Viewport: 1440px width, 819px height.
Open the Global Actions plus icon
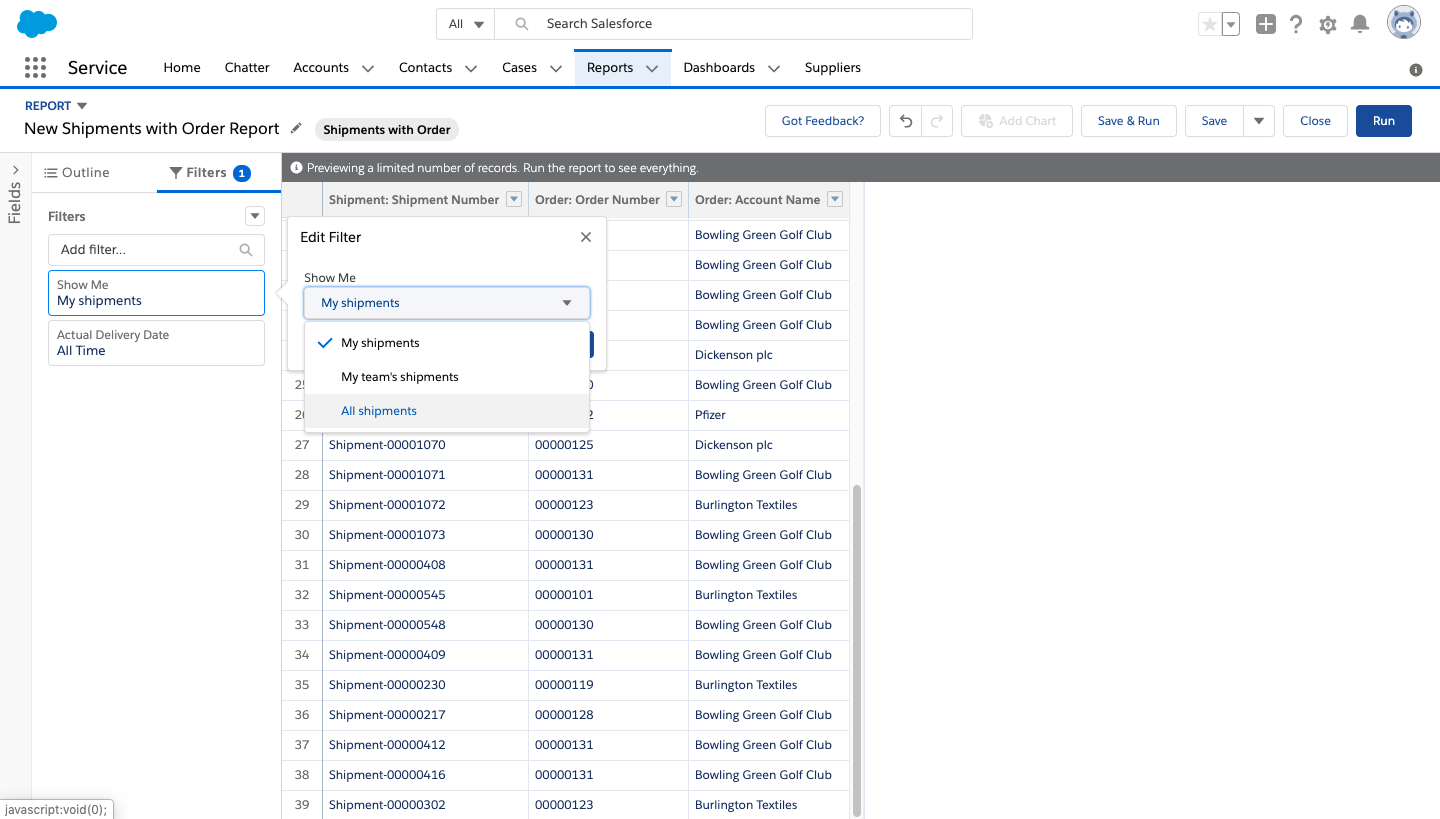pyautogui.click(x=1266, y=24)
